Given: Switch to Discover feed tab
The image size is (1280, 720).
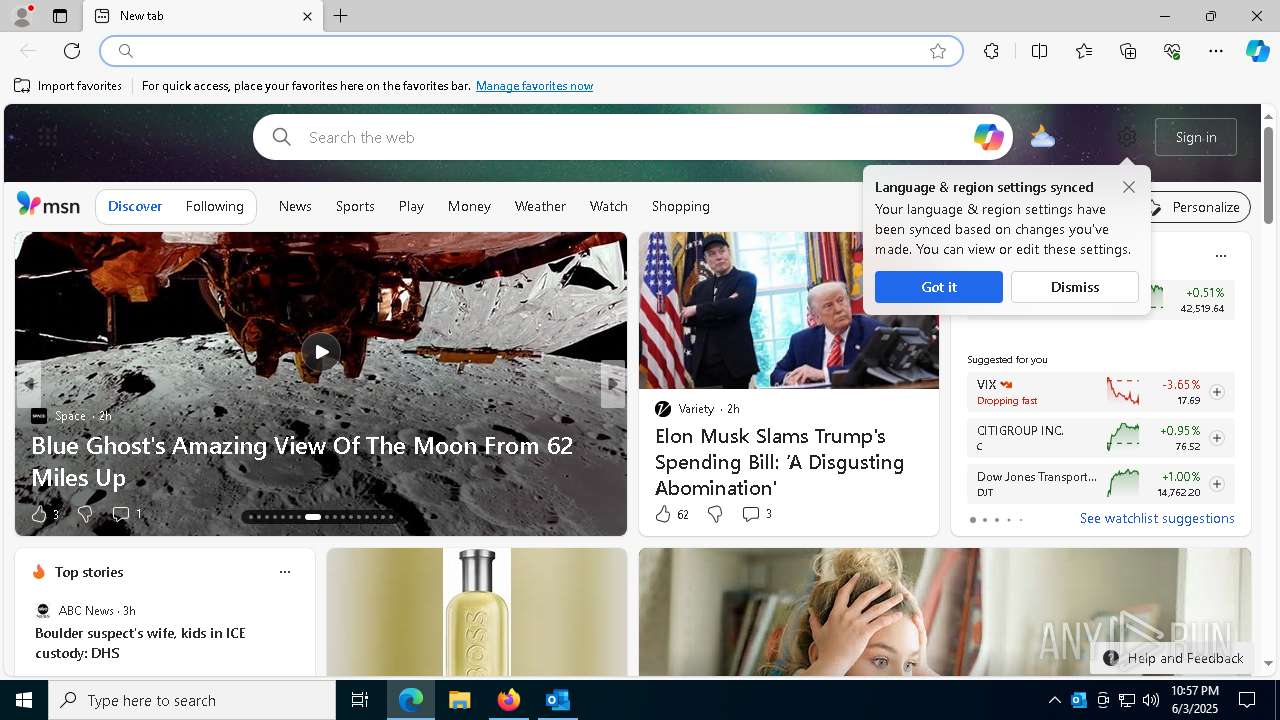Looking at the screenshot, I should pos(135,206).
